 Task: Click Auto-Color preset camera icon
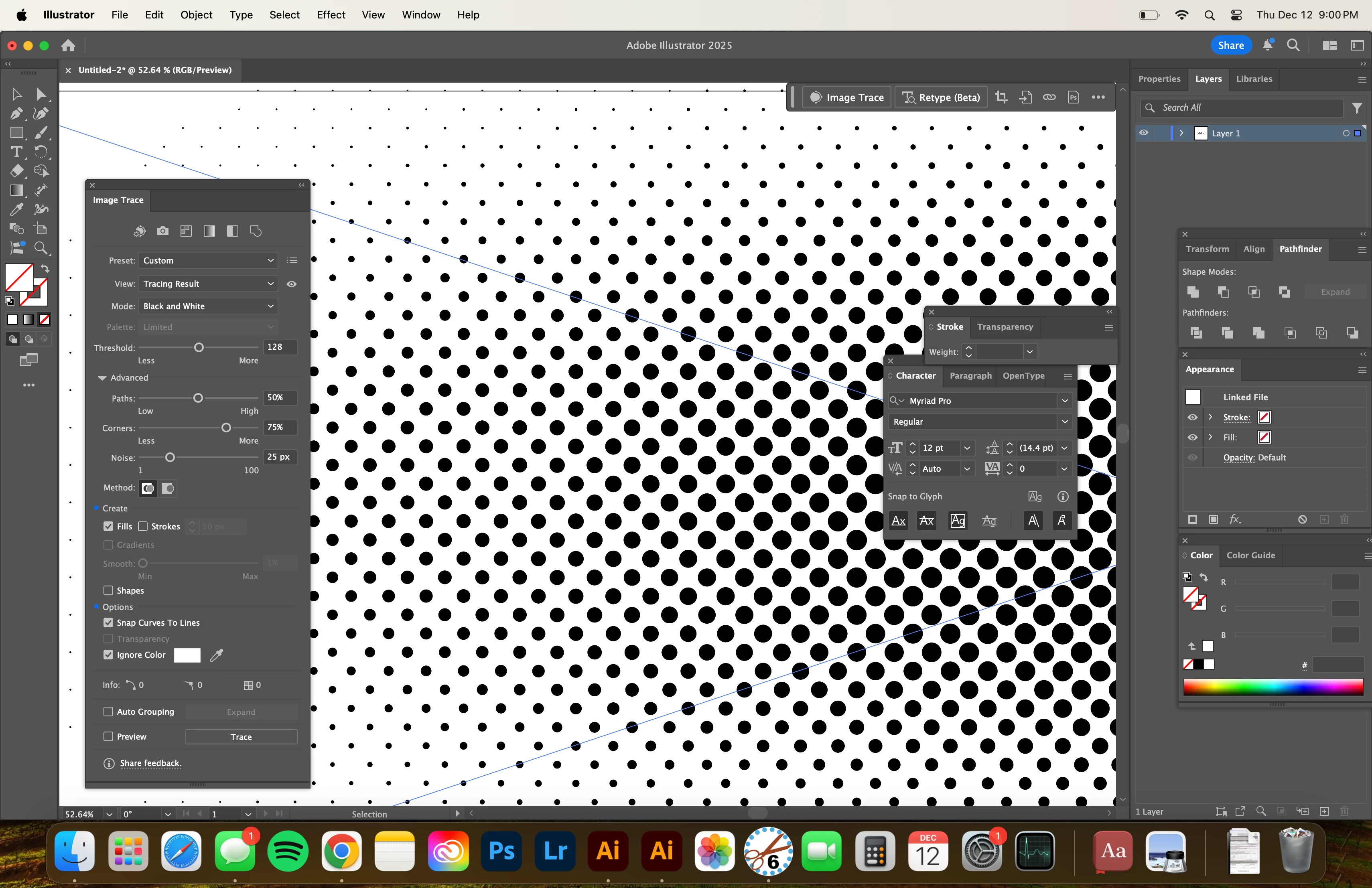(162, 231)
